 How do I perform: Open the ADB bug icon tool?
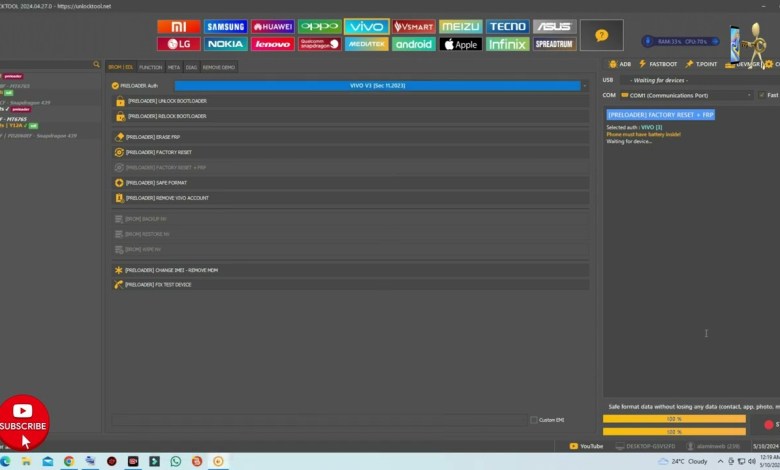619,64
